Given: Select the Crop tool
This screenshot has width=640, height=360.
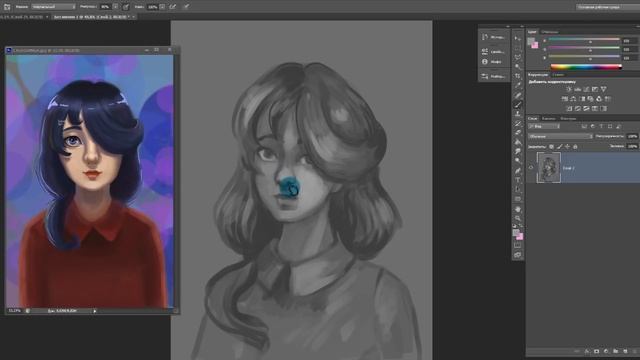Looking at the screenshot, I should [x=518, y=76].
